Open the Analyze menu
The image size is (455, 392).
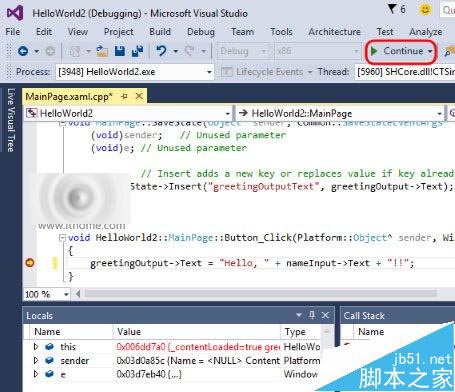pyautogui.click(x=426, y=32)
